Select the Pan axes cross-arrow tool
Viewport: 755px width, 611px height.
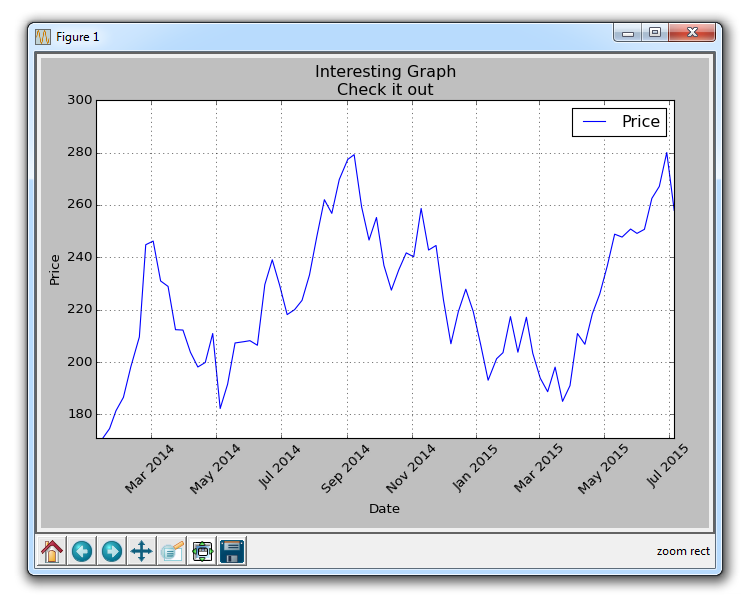[142, 551]
